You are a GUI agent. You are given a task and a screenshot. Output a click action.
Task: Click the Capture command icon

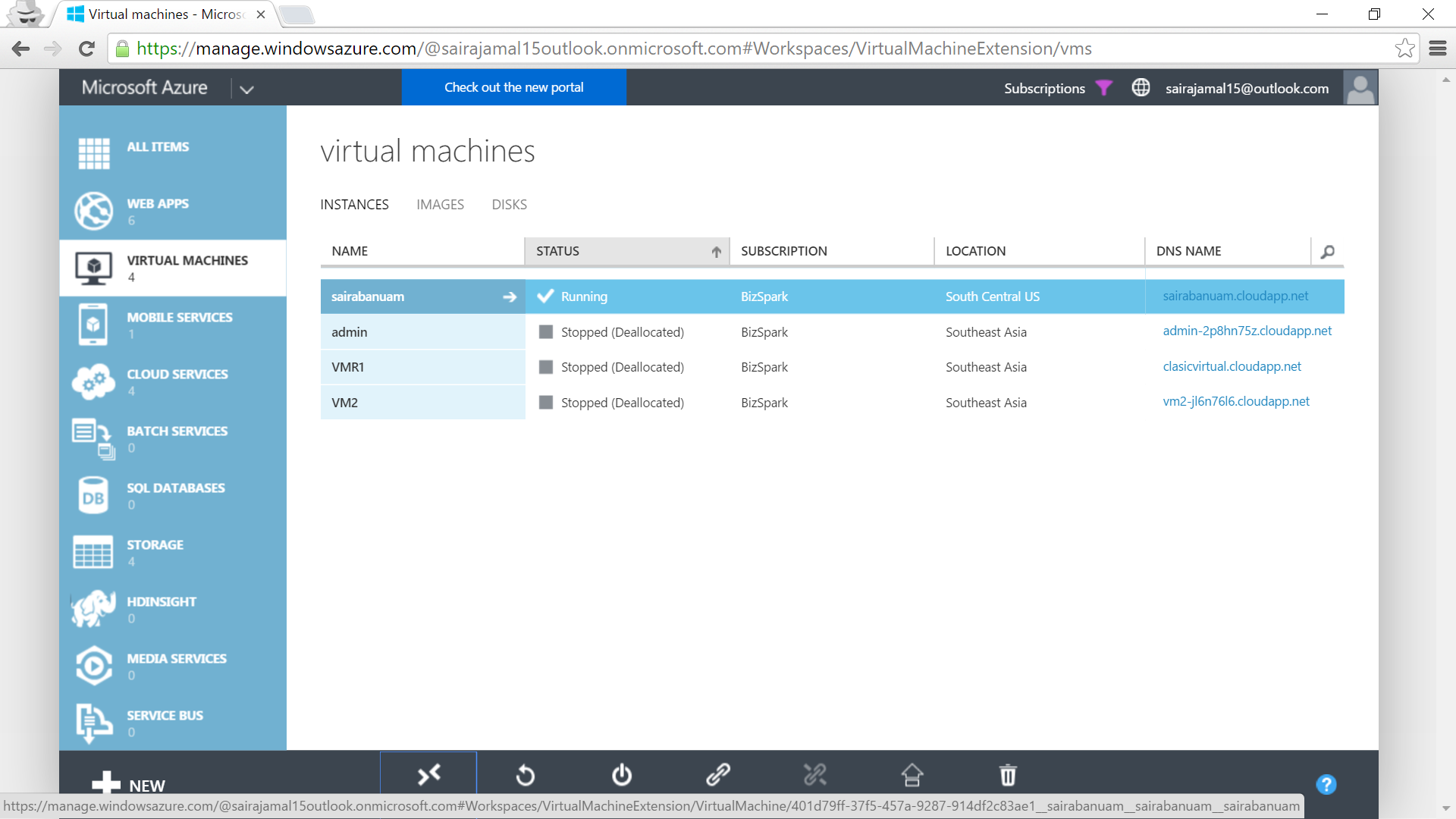click(x=912, y=775)
